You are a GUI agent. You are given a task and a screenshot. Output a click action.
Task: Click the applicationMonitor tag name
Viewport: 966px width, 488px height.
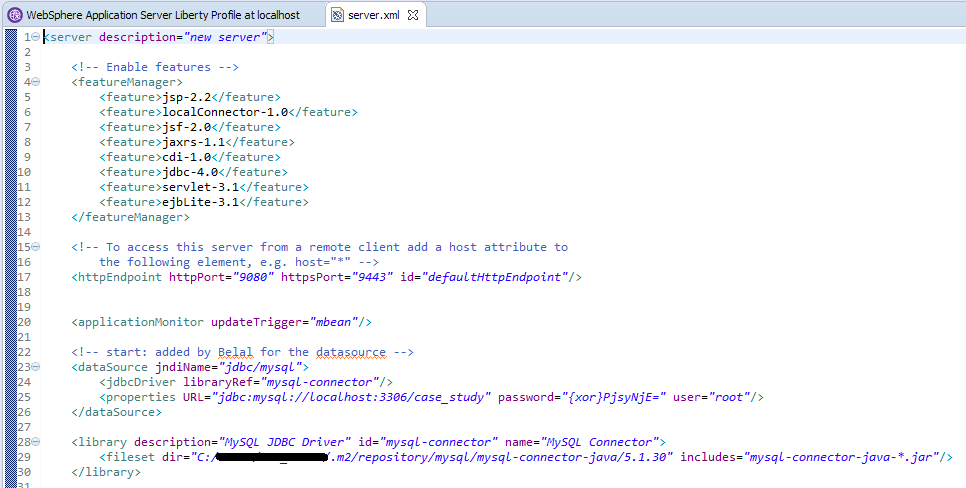(x=140, y=322)
